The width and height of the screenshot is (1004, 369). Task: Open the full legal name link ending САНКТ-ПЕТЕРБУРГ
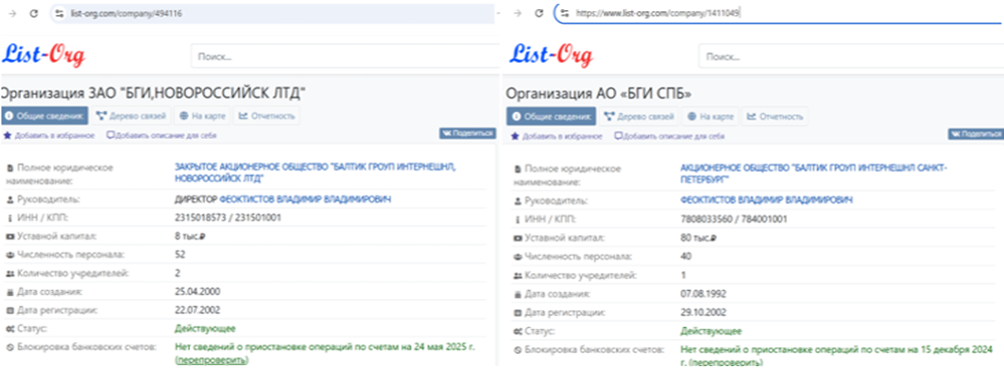point(813,174)
